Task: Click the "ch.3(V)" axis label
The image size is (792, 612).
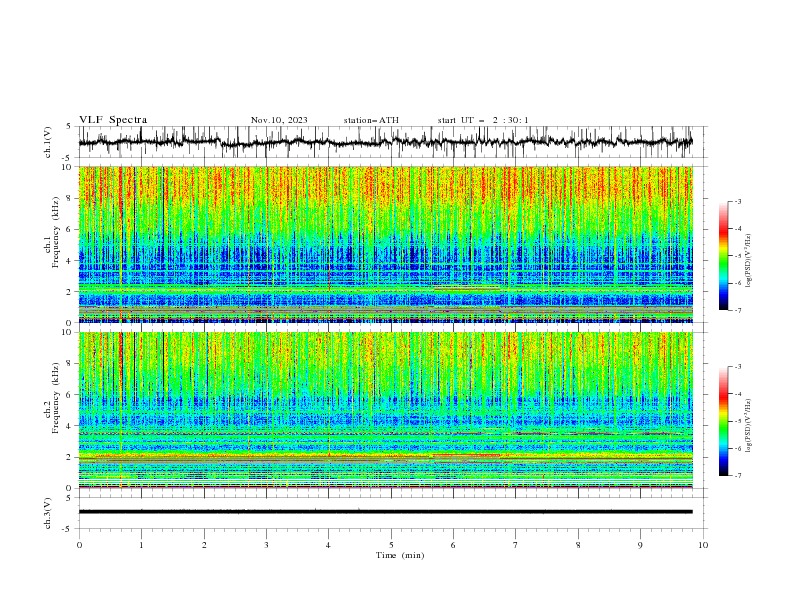Action: coord(48,513)
